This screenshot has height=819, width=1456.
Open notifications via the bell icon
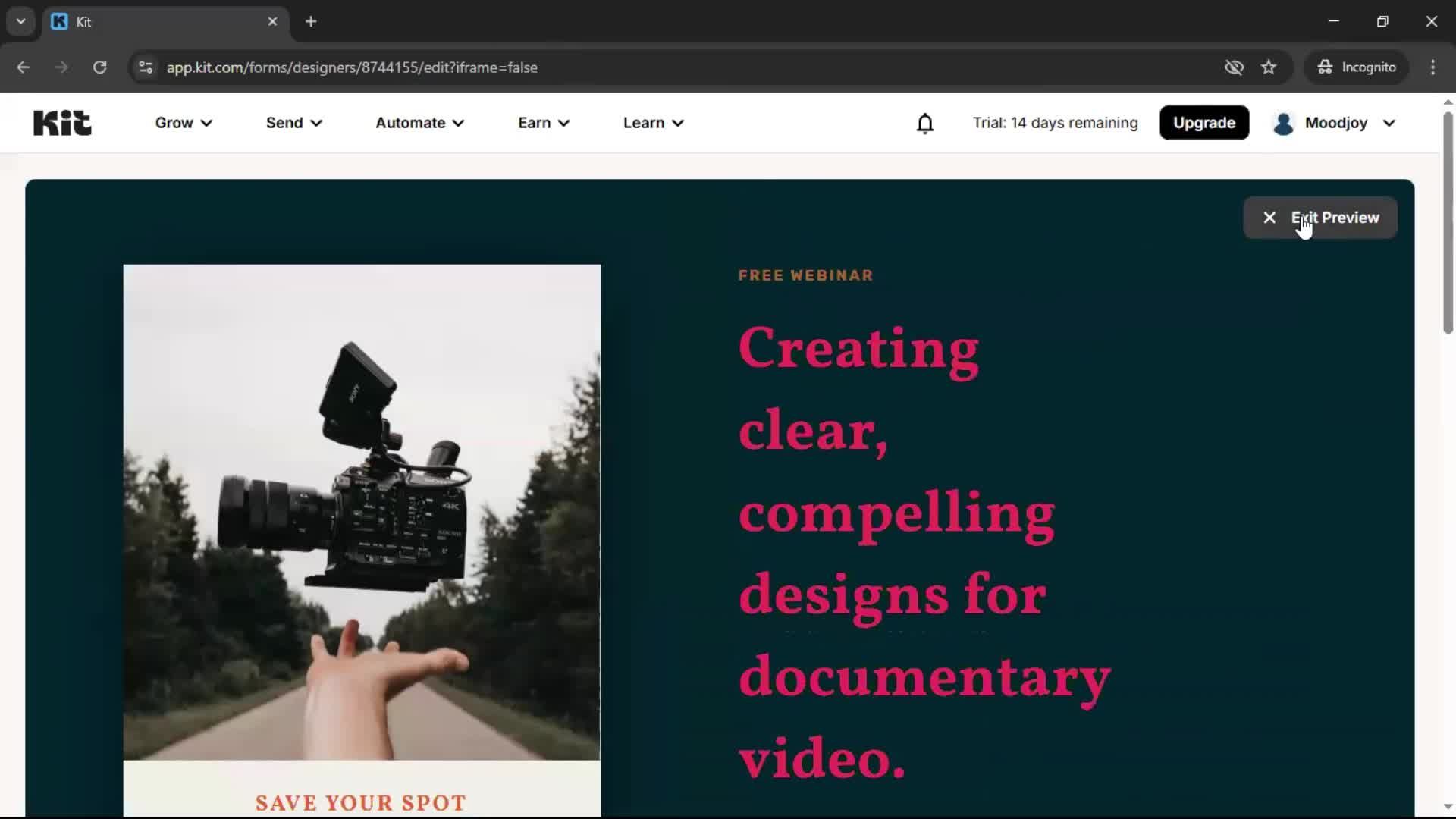tap(925, 123)
